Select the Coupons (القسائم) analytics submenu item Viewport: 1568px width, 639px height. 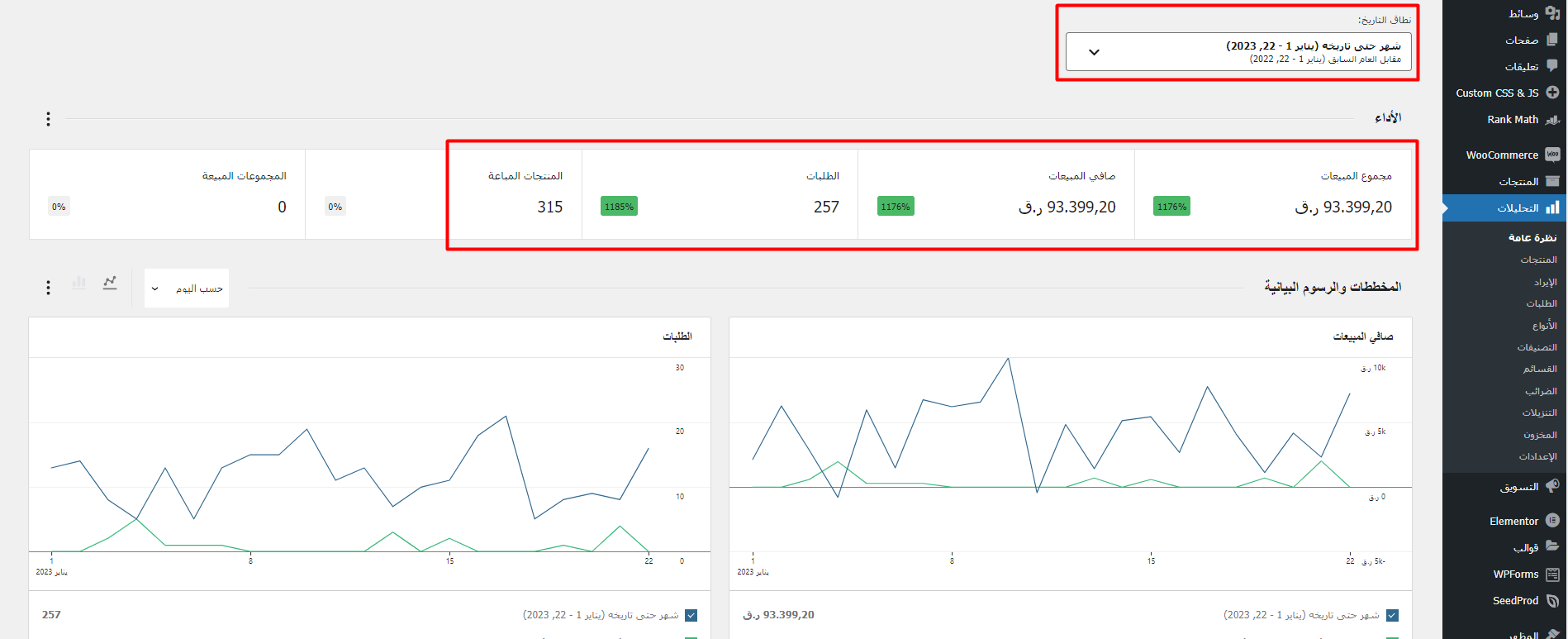click(1540, 369)
